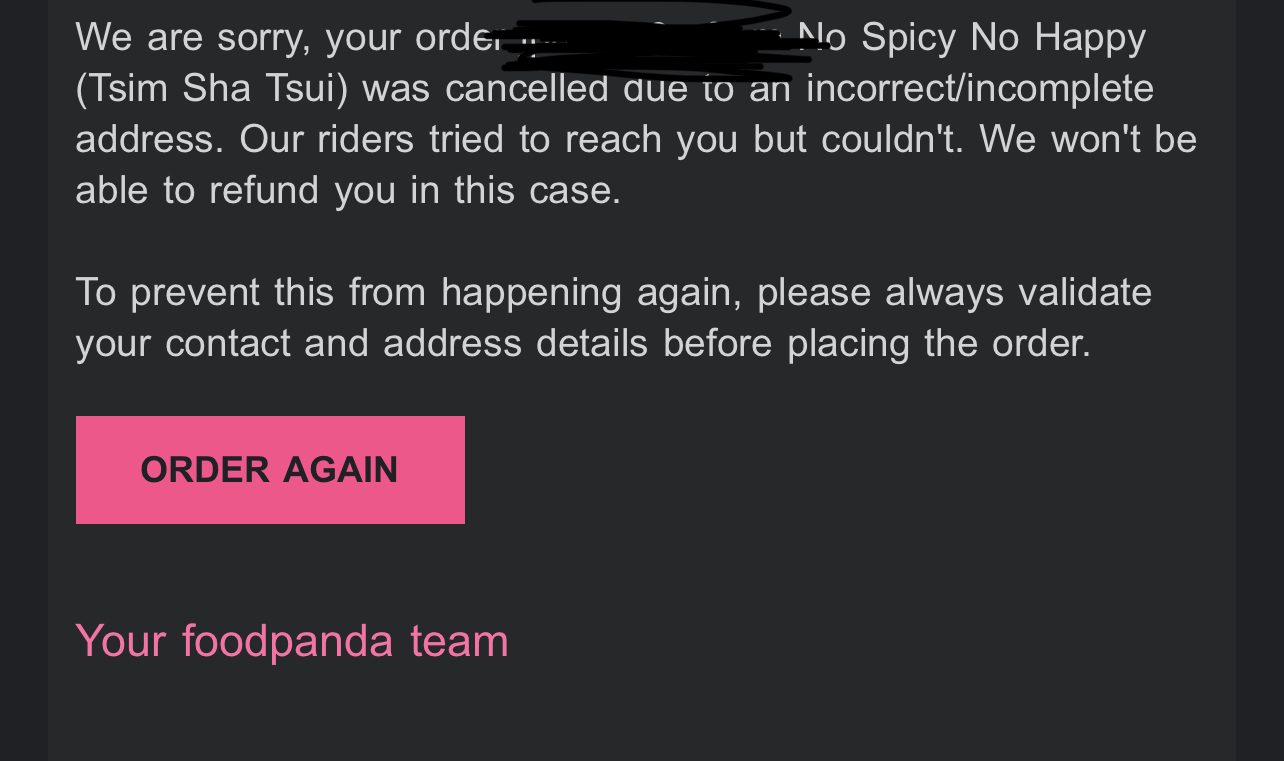
Task: Select the restaurant name 'No Spicy No Happy'
Action: pos(972,37)
